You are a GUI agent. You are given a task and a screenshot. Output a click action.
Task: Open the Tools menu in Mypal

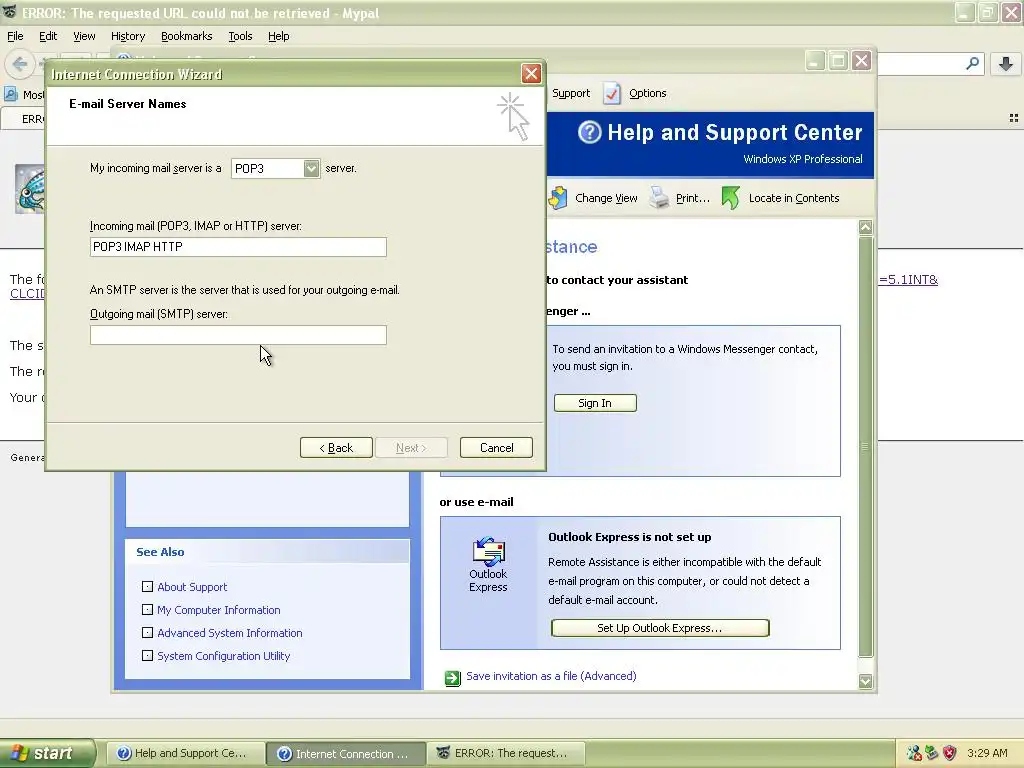[x=240, y=36]
